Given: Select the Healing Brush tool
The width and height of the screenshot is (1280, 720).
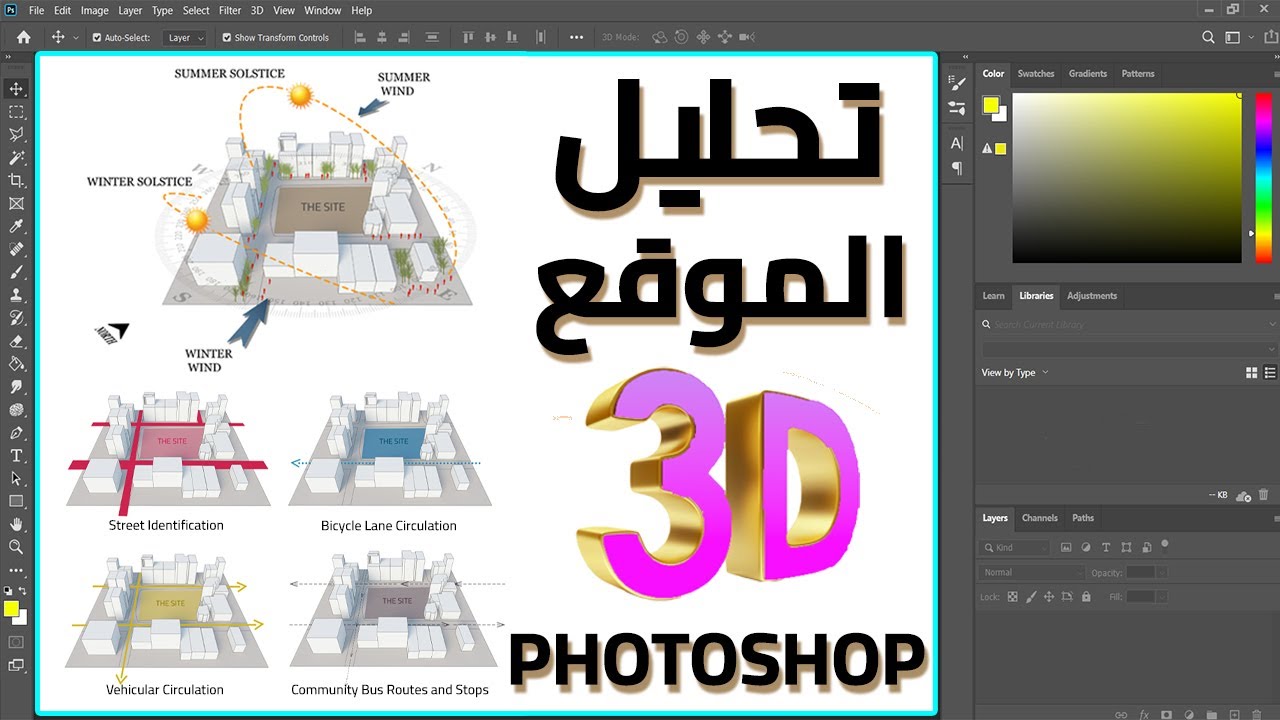Looking at the screenshot, I should pos(16,250).
